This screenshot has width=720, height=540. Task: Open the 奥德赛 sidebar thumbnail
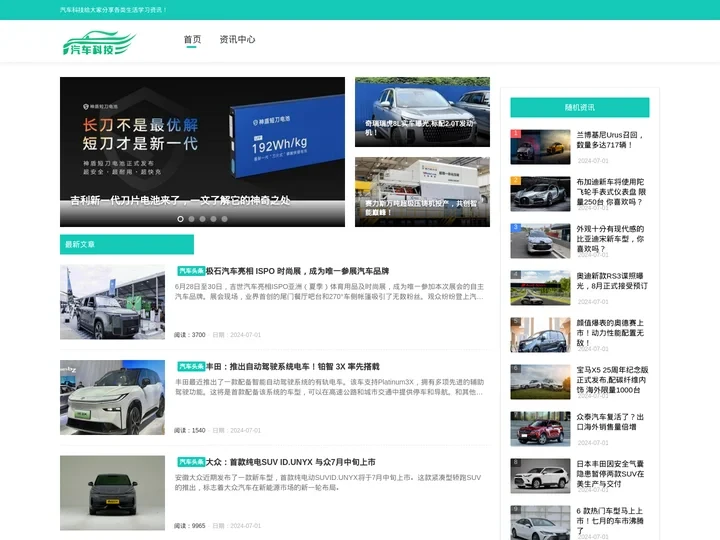(540, 335)
